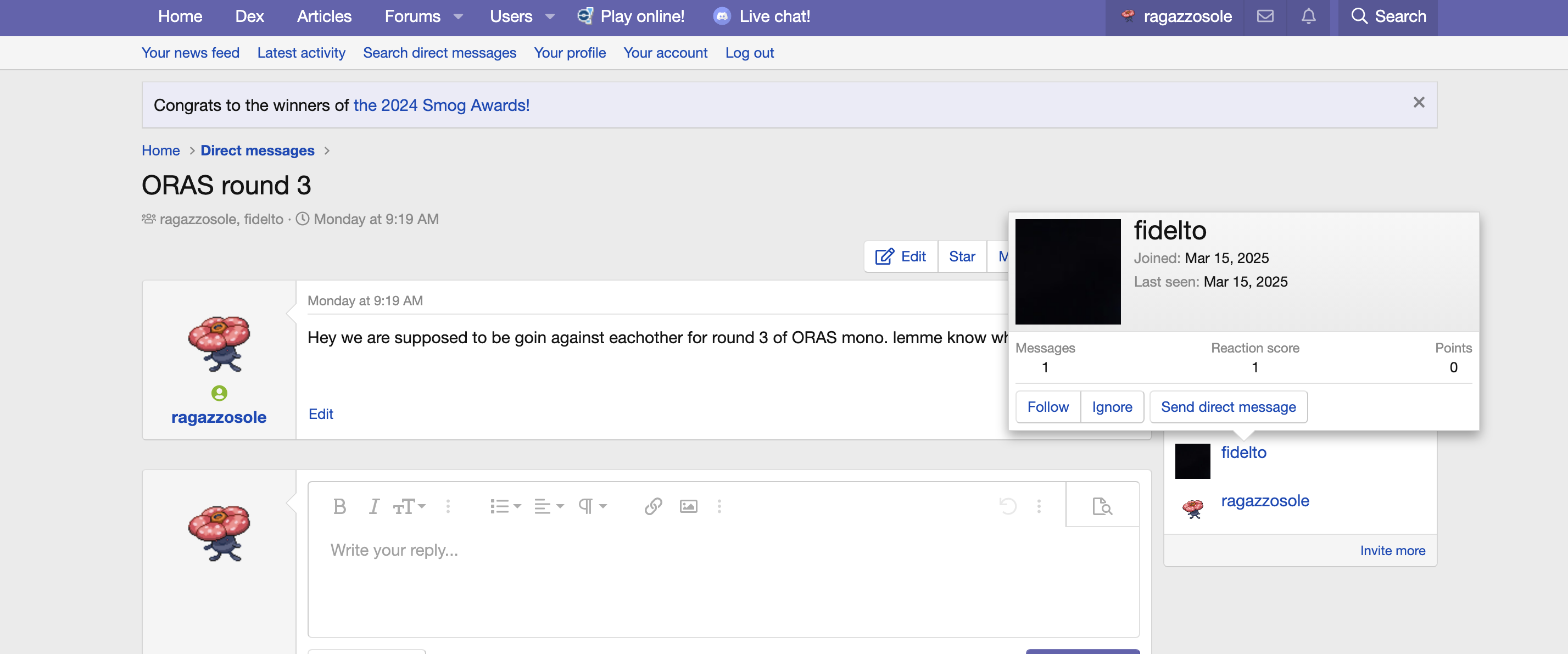Click into the Write your reply field
This screenshot has height=654, width=1568.
coord(723,581)
